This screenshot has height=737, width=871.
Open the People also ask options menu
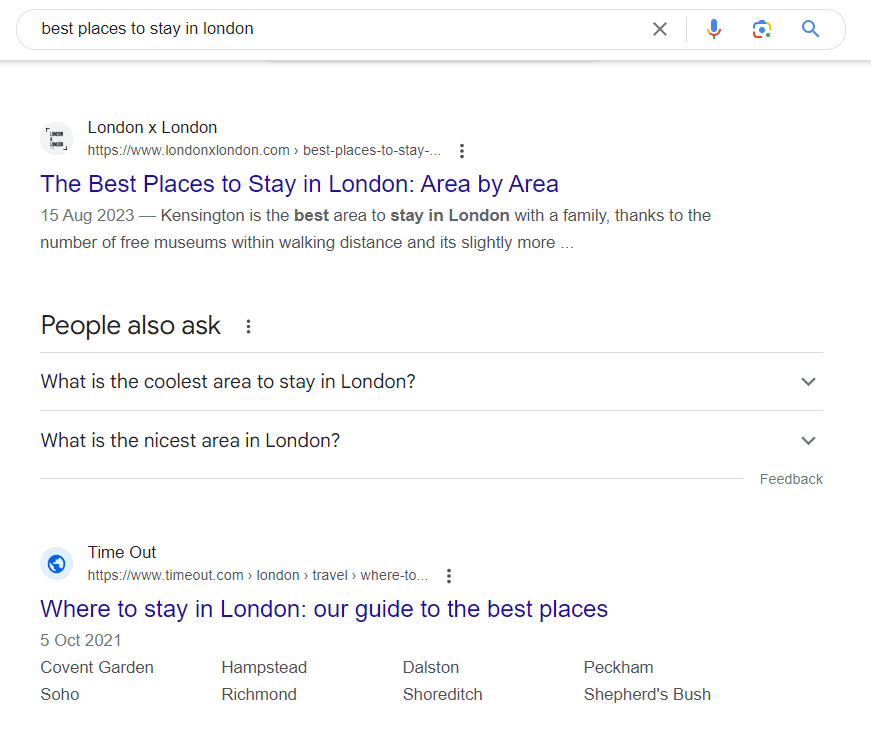point(248,326)
